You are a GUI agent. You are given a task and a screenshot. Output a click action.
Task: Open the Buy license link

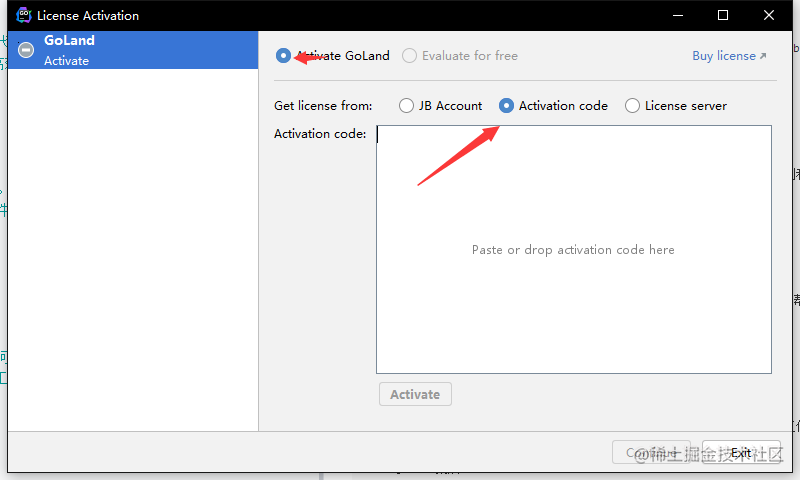pos(729,56)
